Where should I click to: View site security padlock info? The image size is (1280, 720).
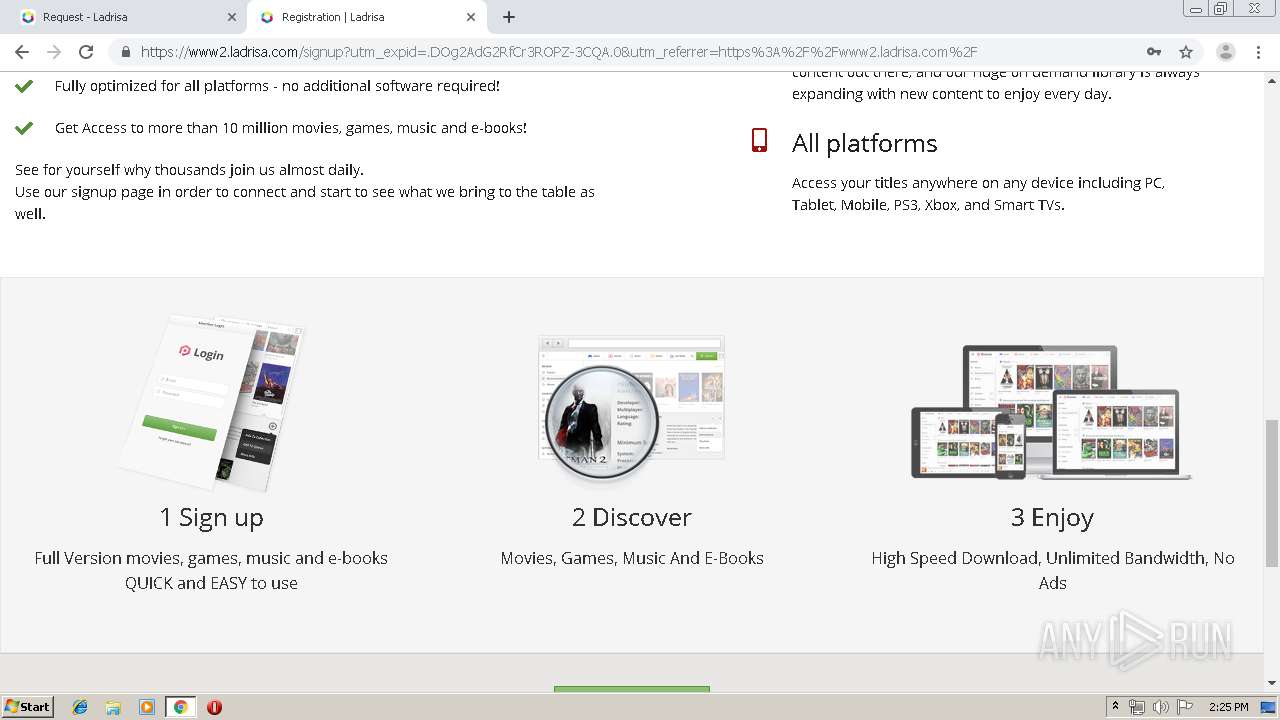click(x=125, y=52)
